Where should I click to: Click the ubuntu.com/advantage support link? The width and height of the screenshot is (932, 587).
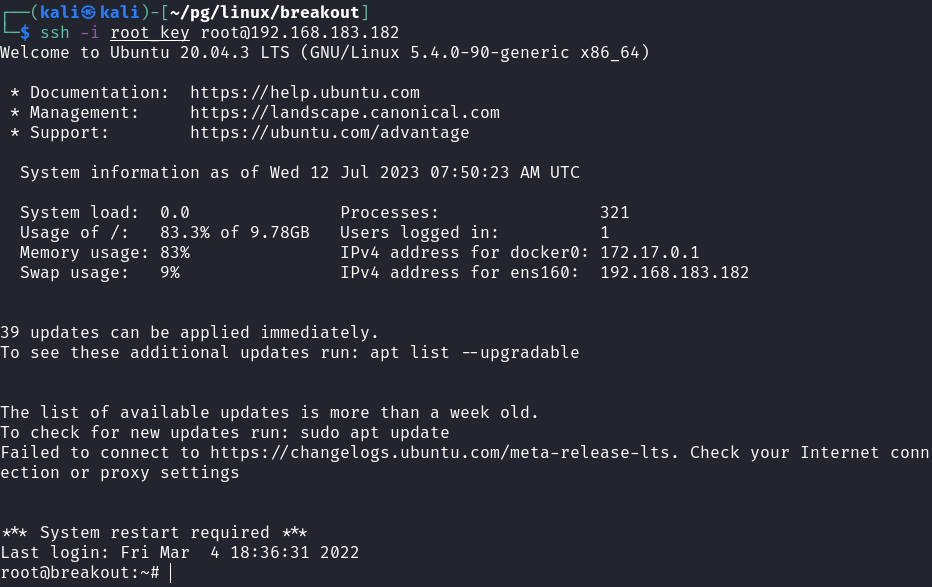pos(330,133)
